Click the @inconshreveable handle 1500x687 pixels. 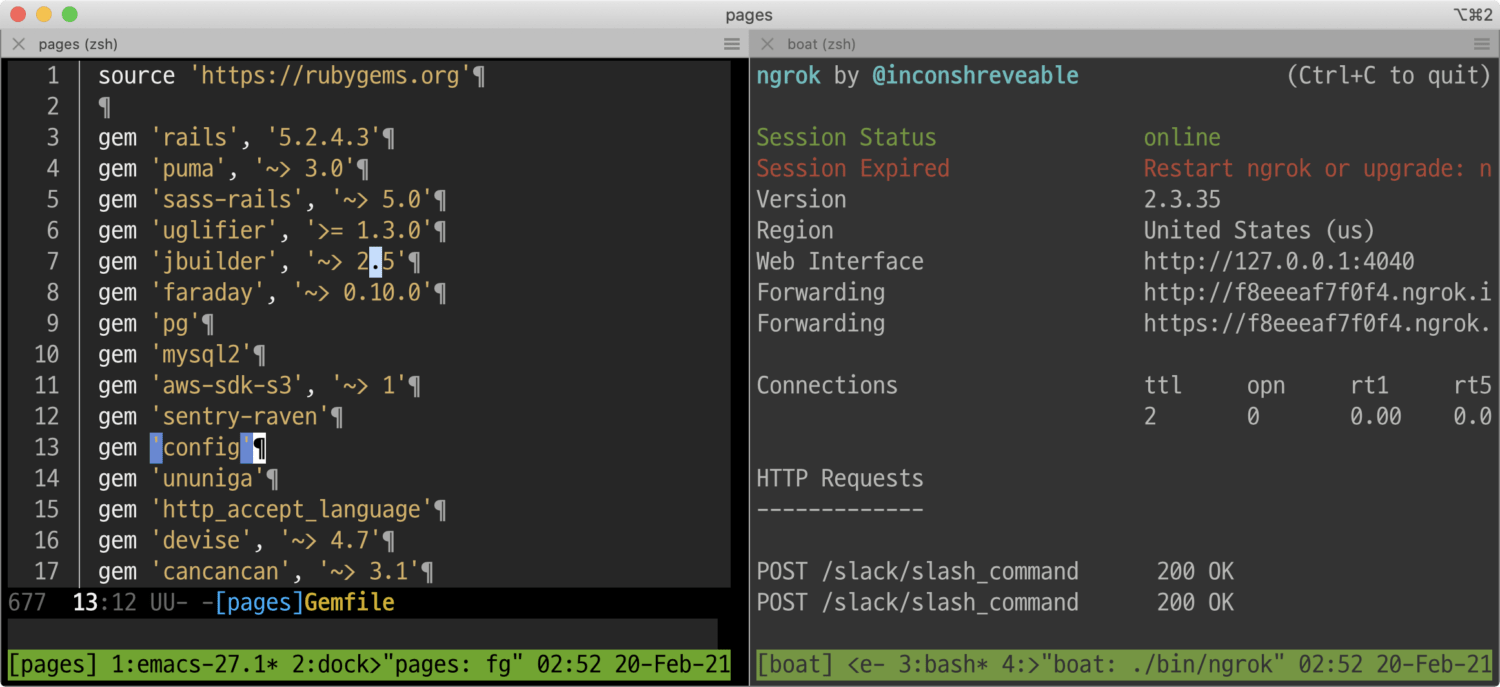pyautogui.click(x=976, y=76)
